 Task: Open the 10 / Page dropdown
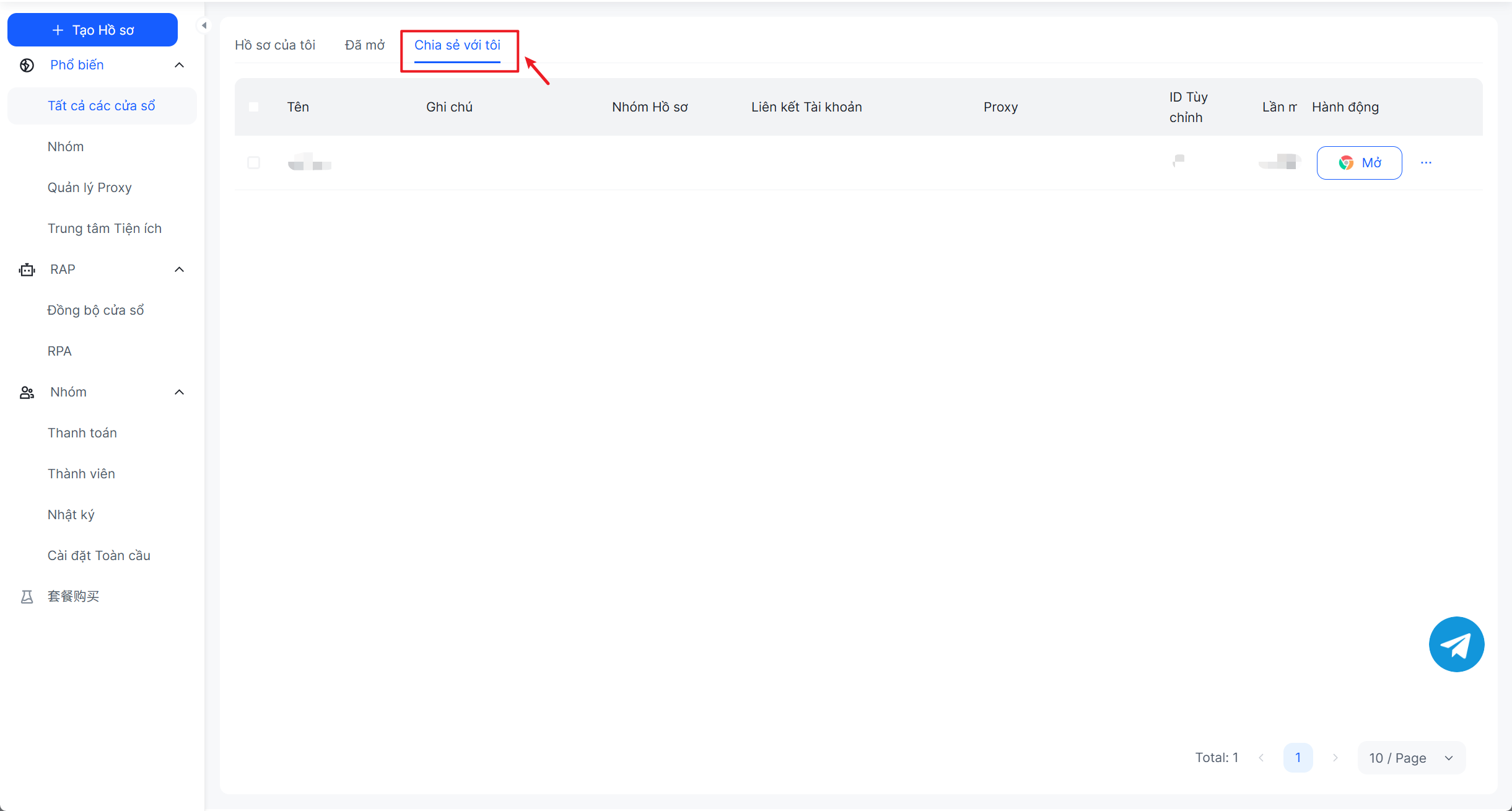[x=1410, y=758]
